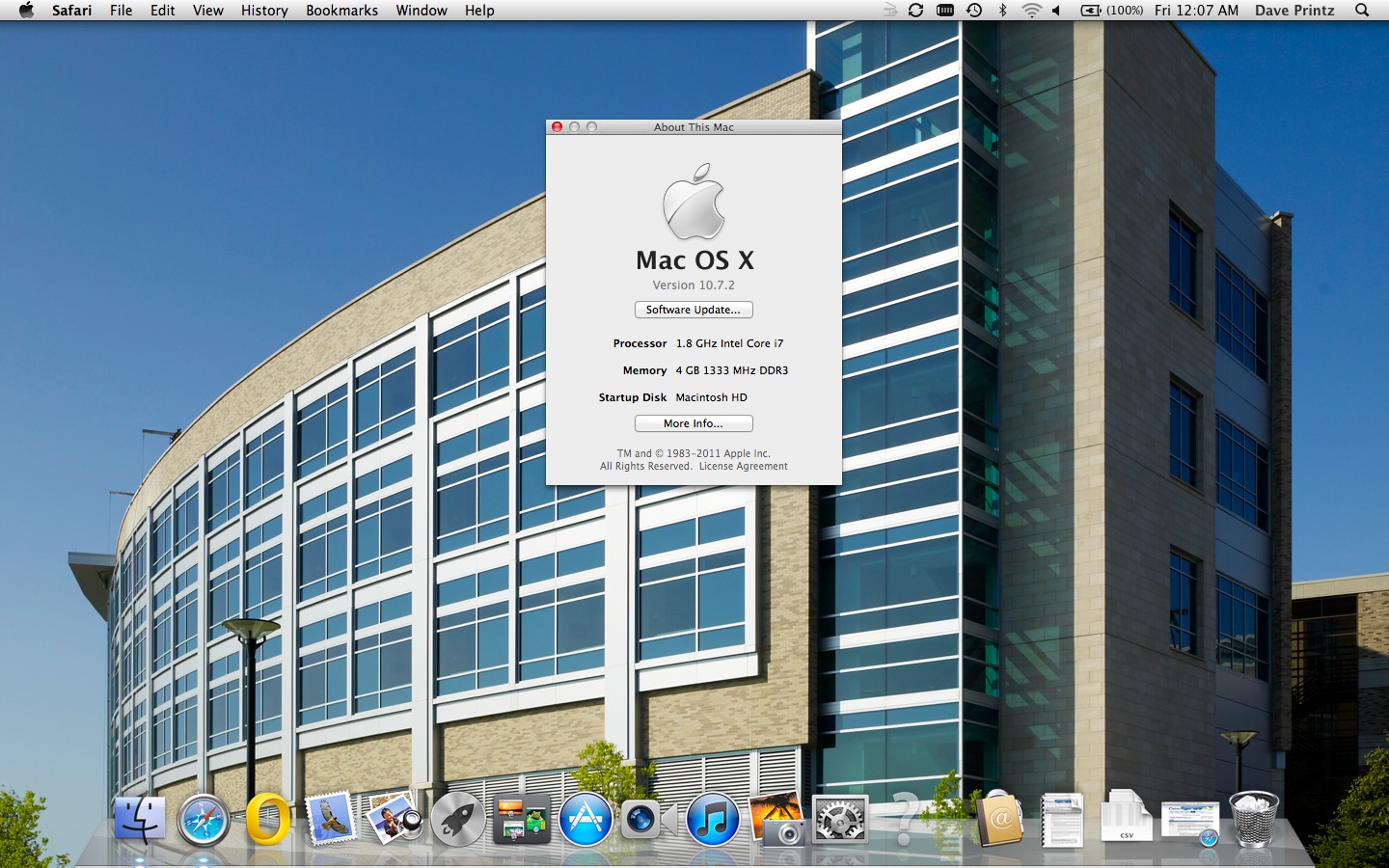Open Launchpad rocket icon
The image size is (1389, 868).
point(458,820)
